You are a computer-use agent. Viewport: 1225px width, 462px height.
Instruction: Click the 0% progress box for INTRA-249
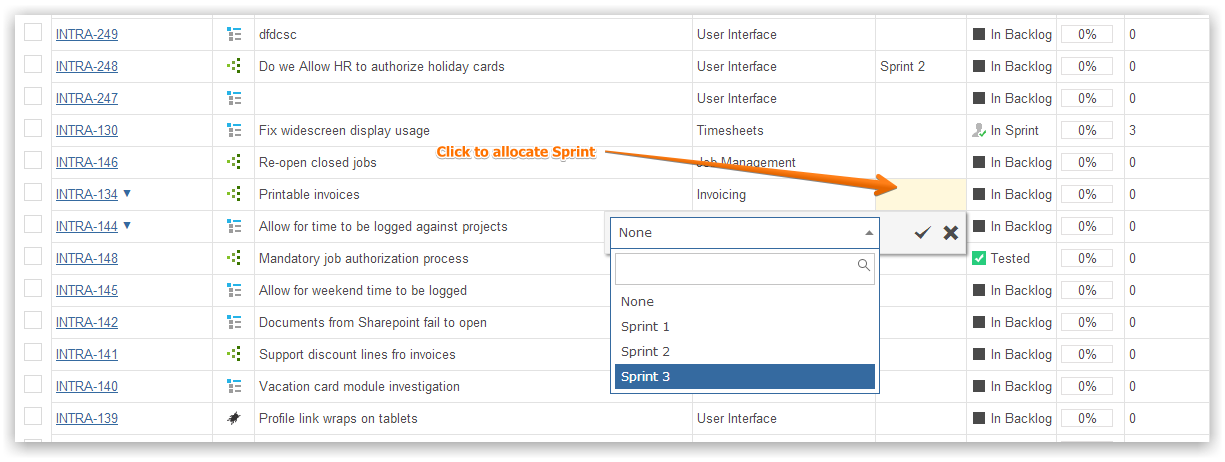[x=1087, y=34]
